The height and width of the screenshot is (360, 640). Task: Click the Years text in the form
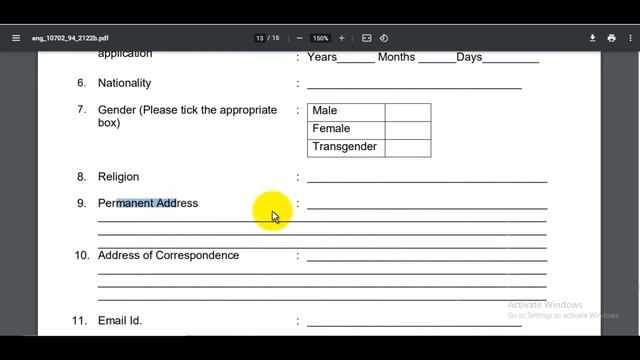tap(322, 57)
